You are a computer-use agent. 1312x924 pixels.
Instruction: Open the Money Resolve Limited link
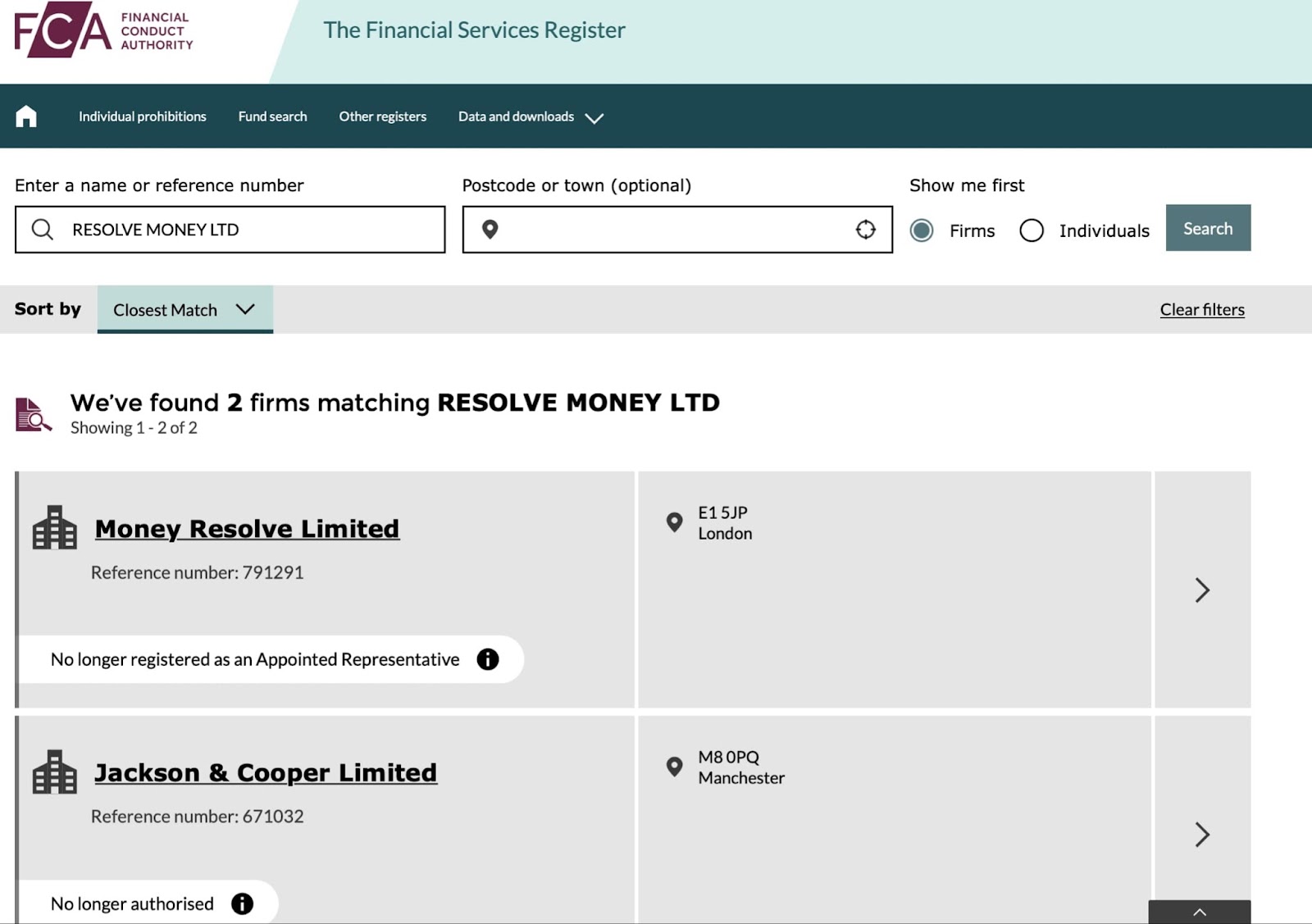[x=247, y=529]
